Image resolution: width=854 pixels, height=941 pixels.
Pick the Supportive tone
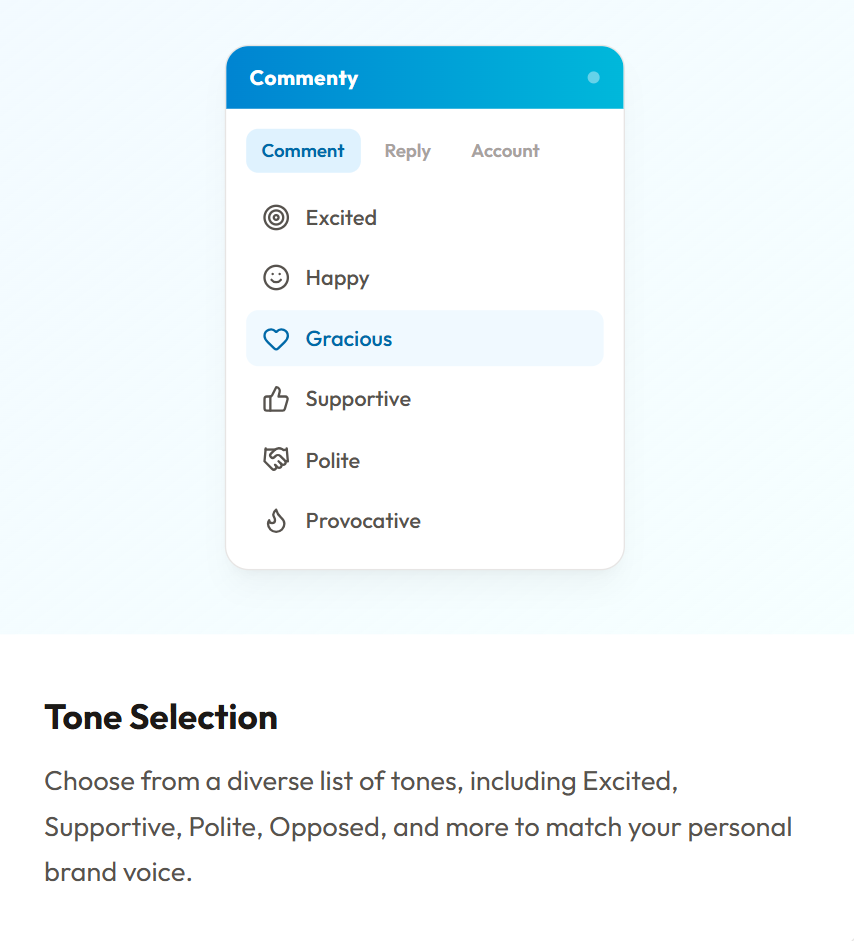coord(358,399)
